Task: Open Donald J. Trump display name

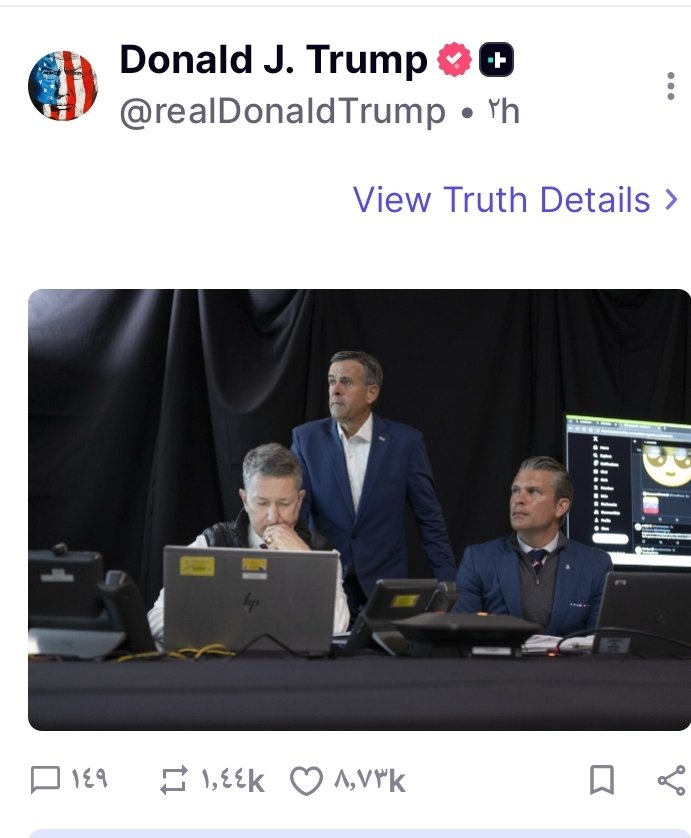Action: [274, 59]
